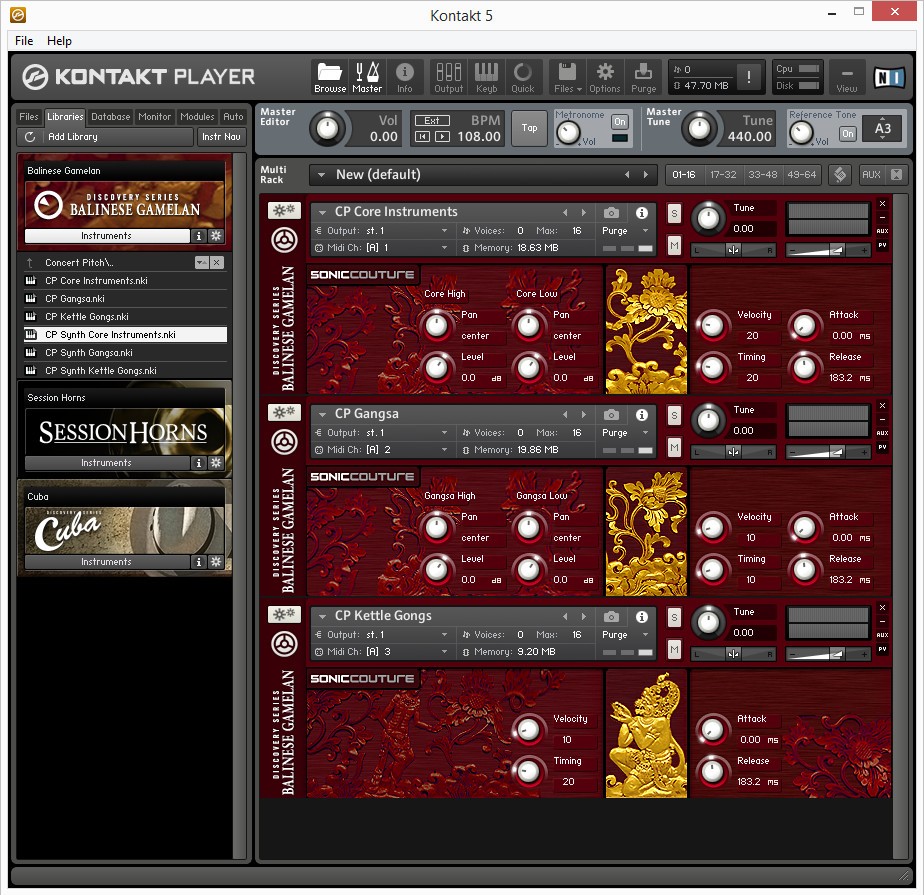924x895 pixels.
Task: Click the Info toolbar icon
Action: (x=404, y=77)
